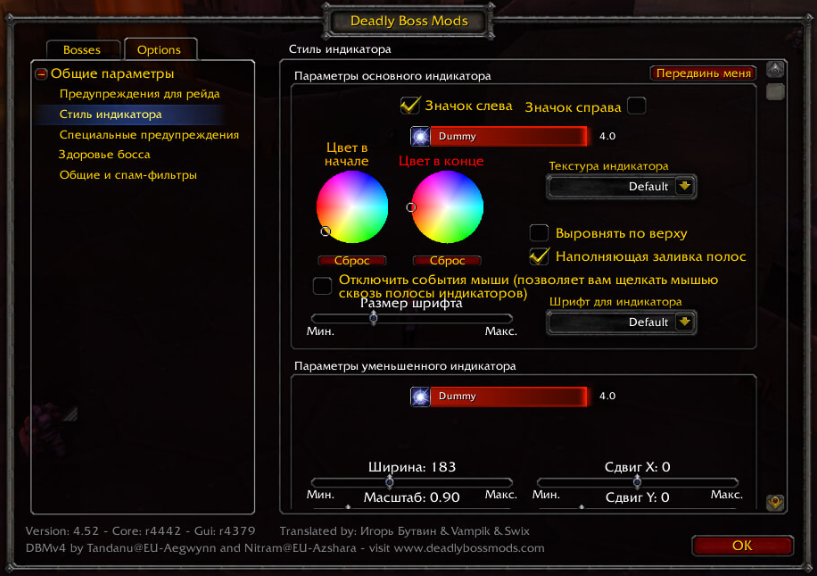The image size is (817, 576).
Task: Click the Размер шрифта slider handle
Action: (374, 317)
